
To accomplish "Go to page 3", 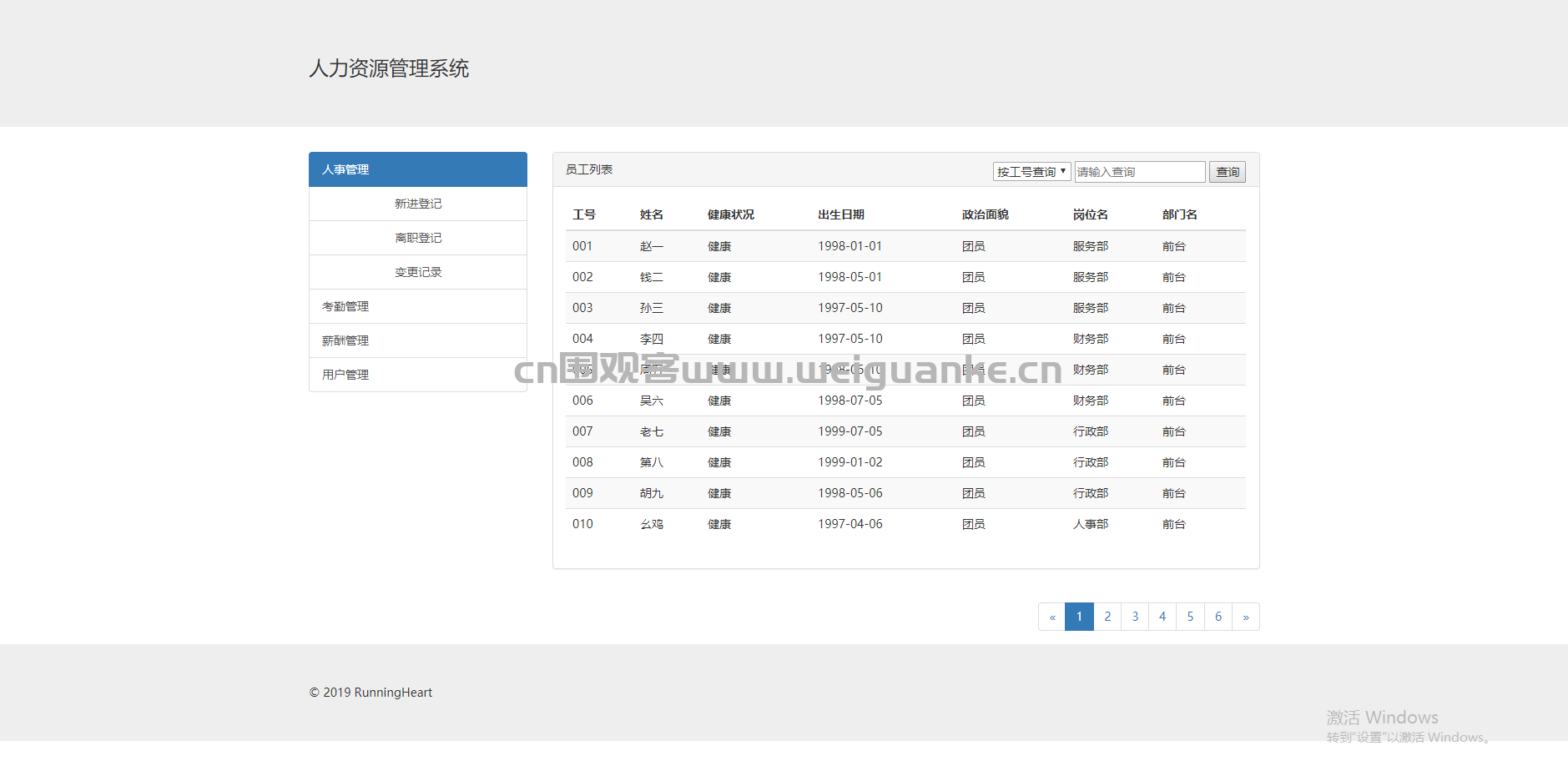I will (1135, 617).
